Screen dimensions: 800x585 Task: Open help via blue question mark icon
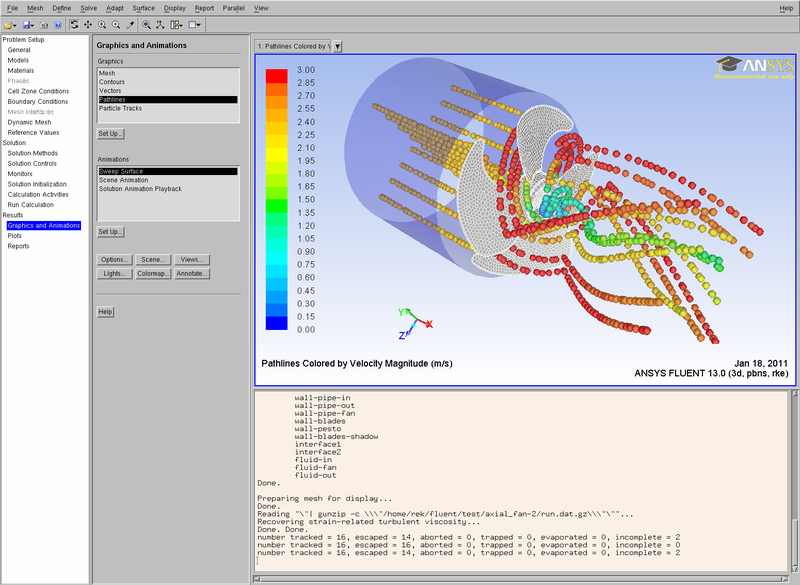pos(57,23)
